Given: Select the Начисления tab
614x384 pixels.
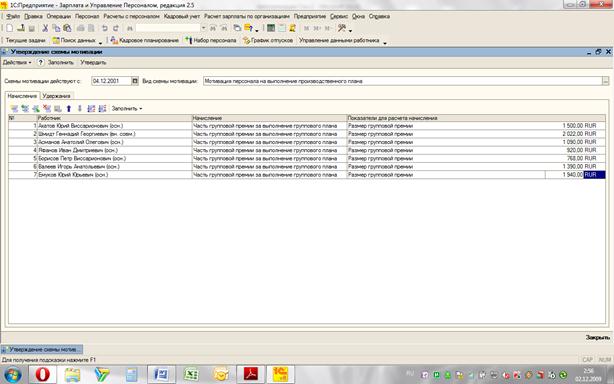Looking at the screenshot, I should [x=22, y=96].
